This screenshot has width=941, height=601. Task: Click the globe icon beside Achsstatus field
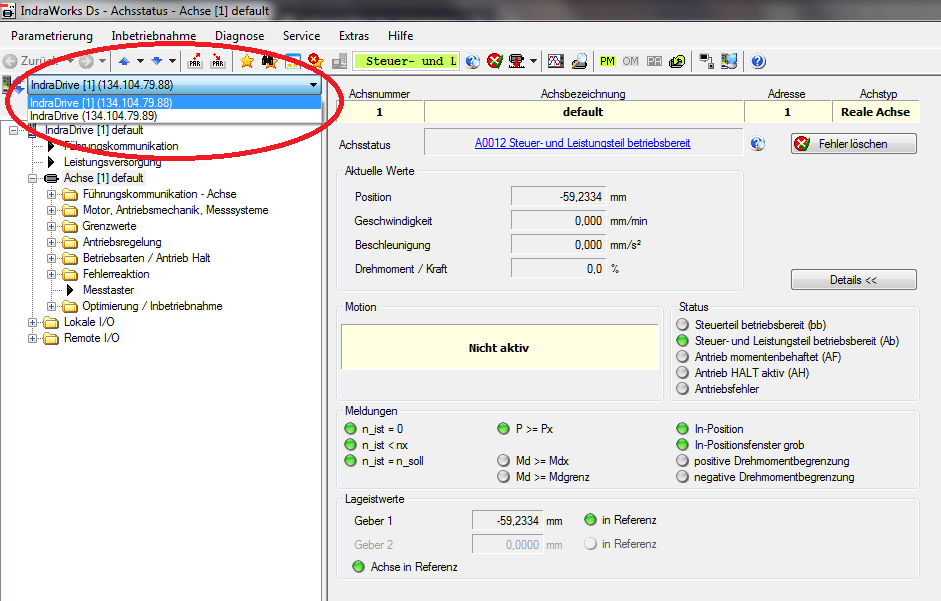click(758, 143)
